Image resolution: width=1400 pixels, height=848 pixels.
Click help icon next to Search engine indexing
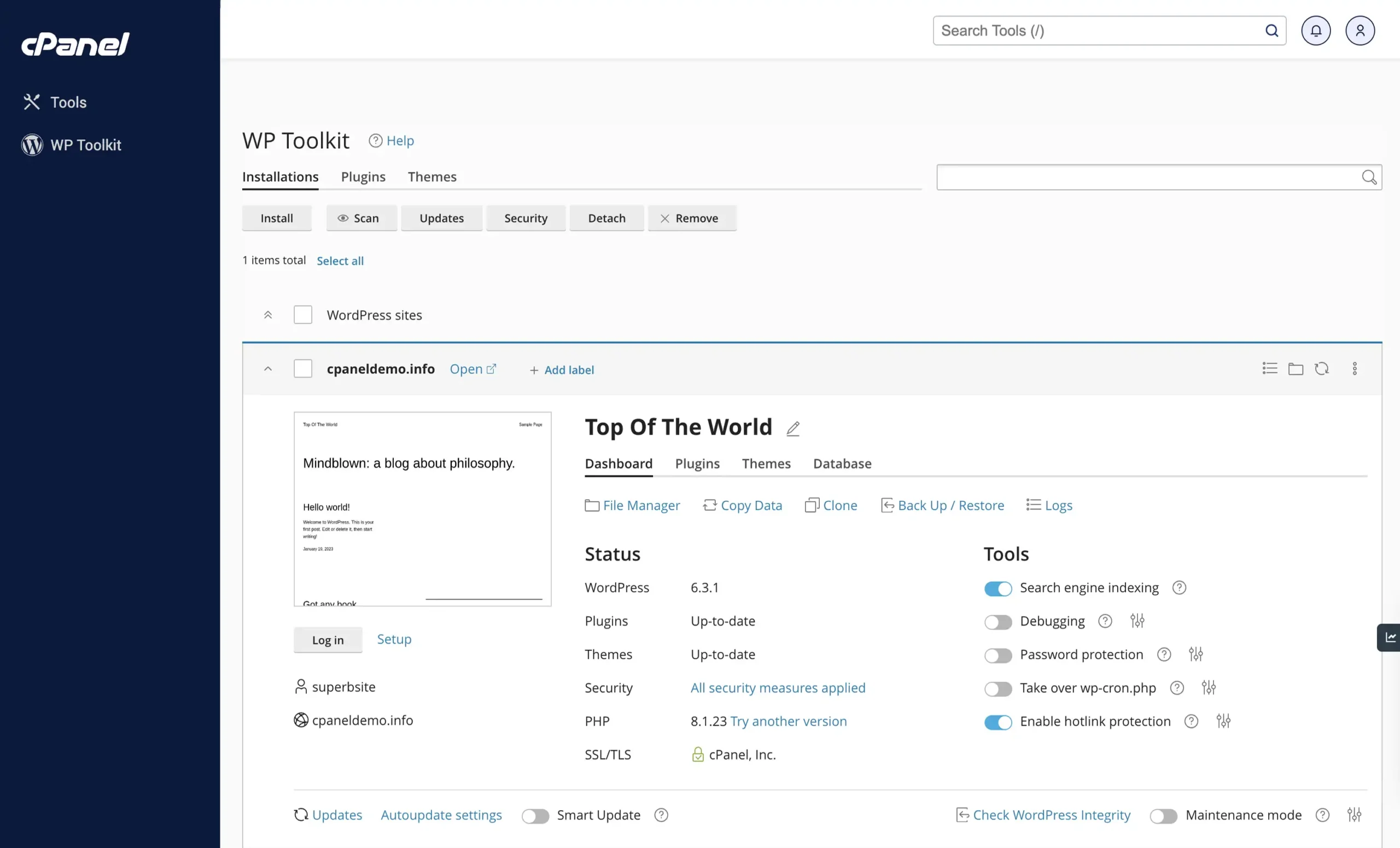click(1179, 588)
